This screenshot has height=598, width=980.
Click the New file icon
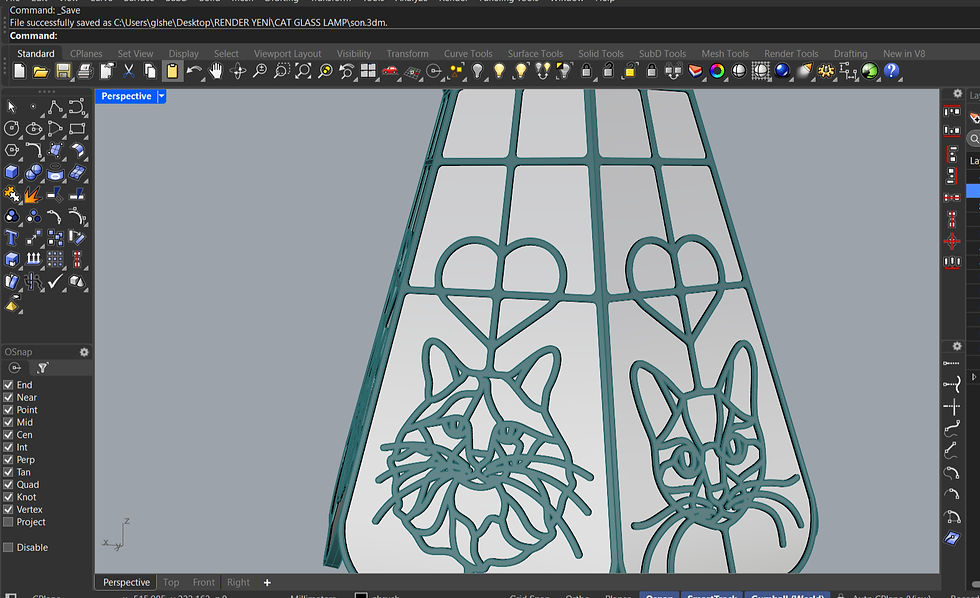coord(19,71)
